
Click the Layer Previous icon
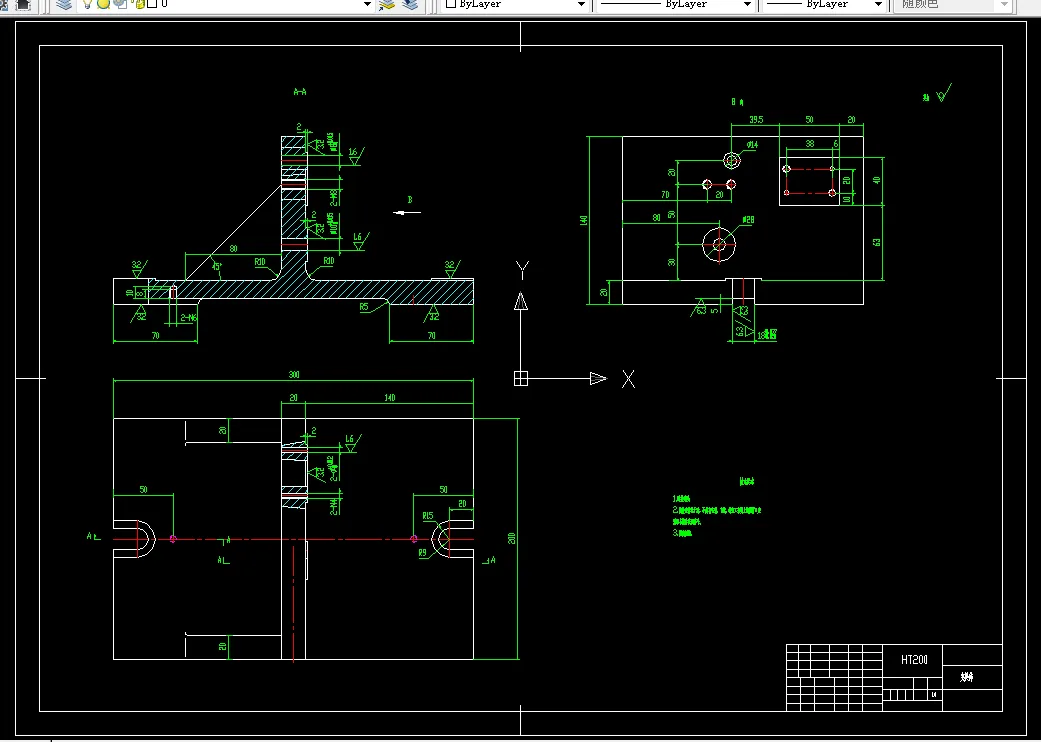[x=411, y=4]
